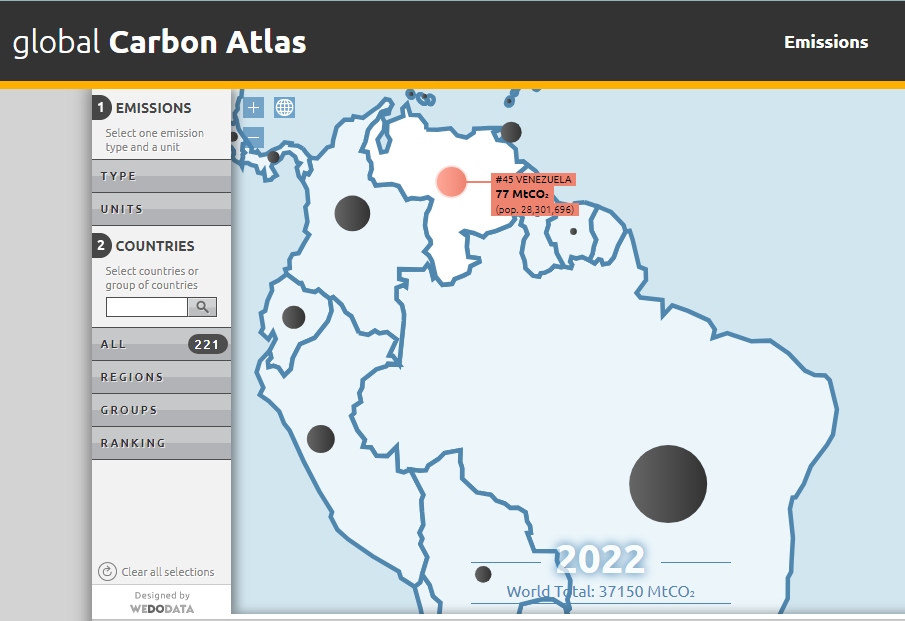
Task: Click Clear all selections link
Action: point(168,572)
